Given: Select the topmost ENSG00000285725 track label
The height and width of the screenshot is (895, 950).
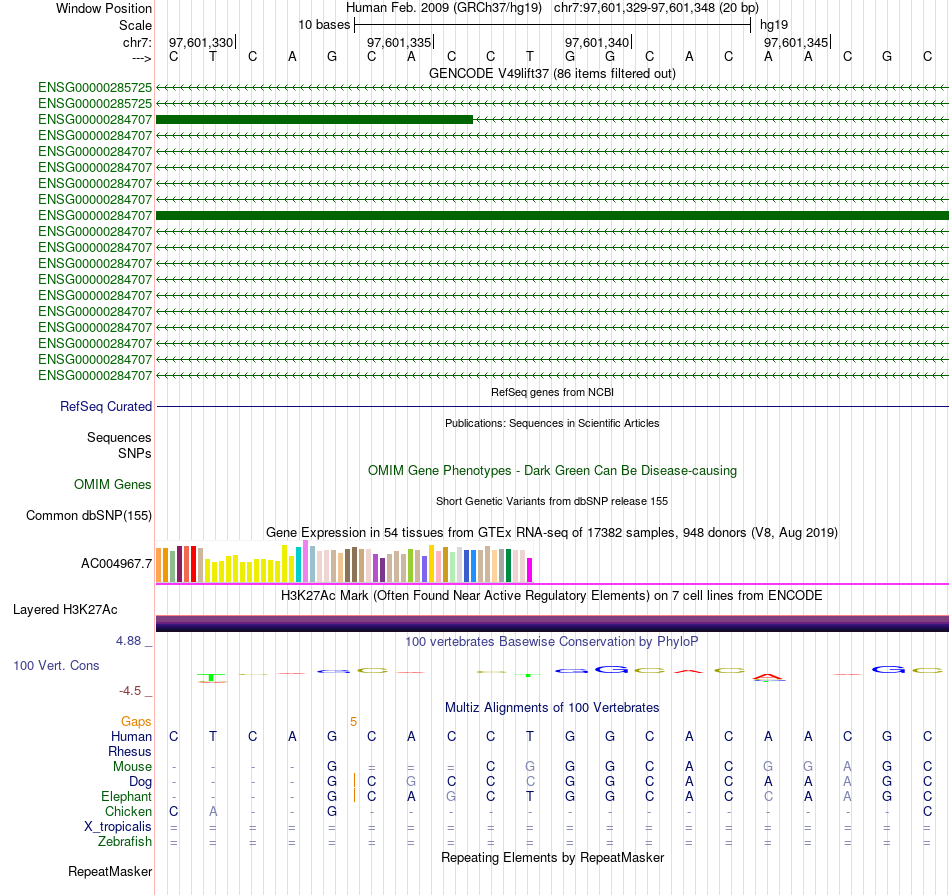Looking at the screenshot, I should coord(95,87).
